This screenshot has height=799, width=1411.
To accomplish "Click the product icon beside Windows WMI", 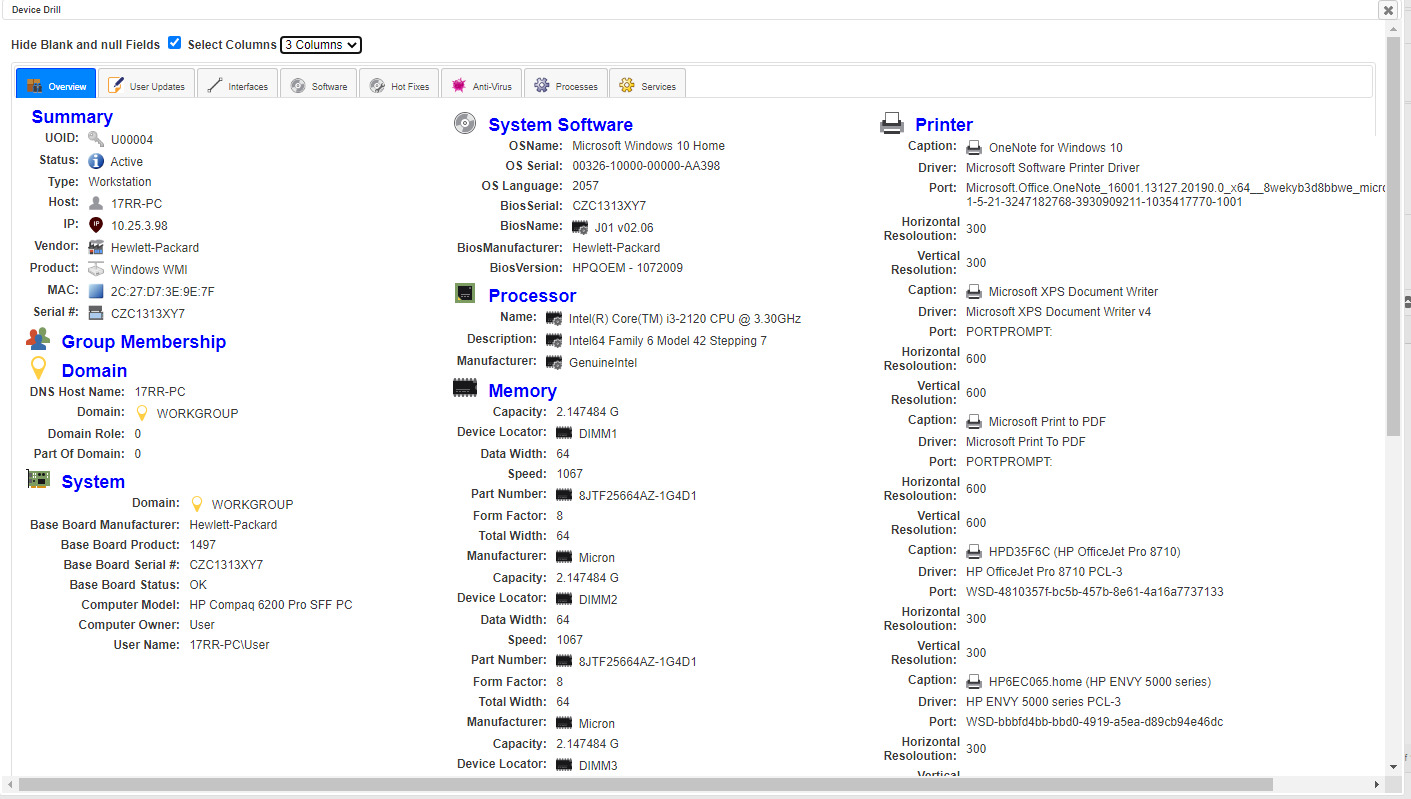I will 96,269.
